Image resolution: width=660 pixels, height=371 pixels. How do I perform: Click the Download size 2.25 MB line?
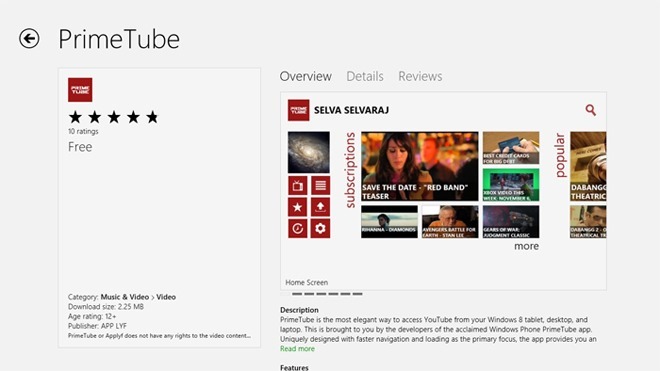[x=106, y=307]
